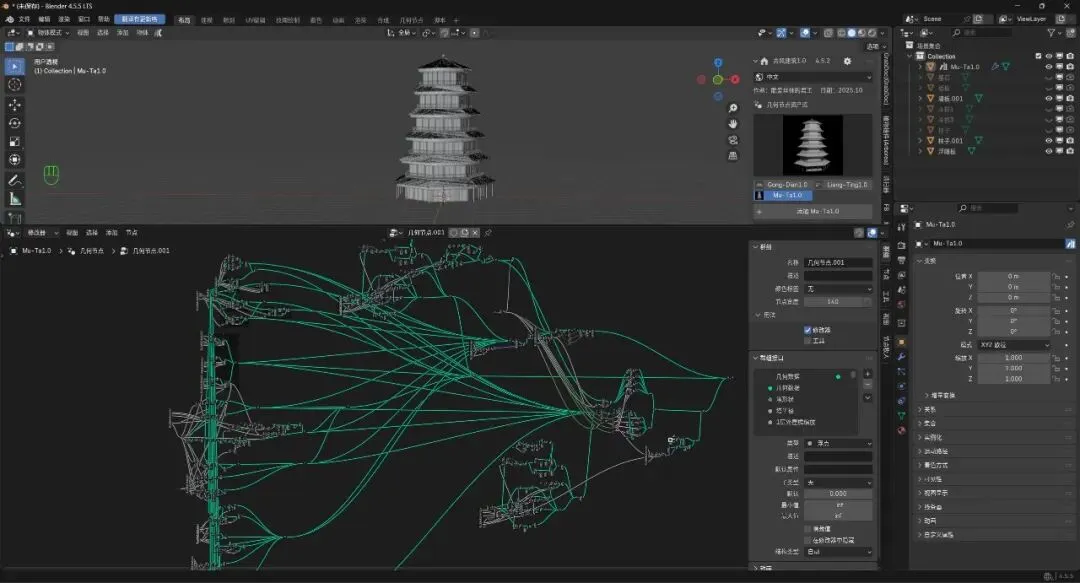Click the pan hand viewport gizmo

coord(733,124)
